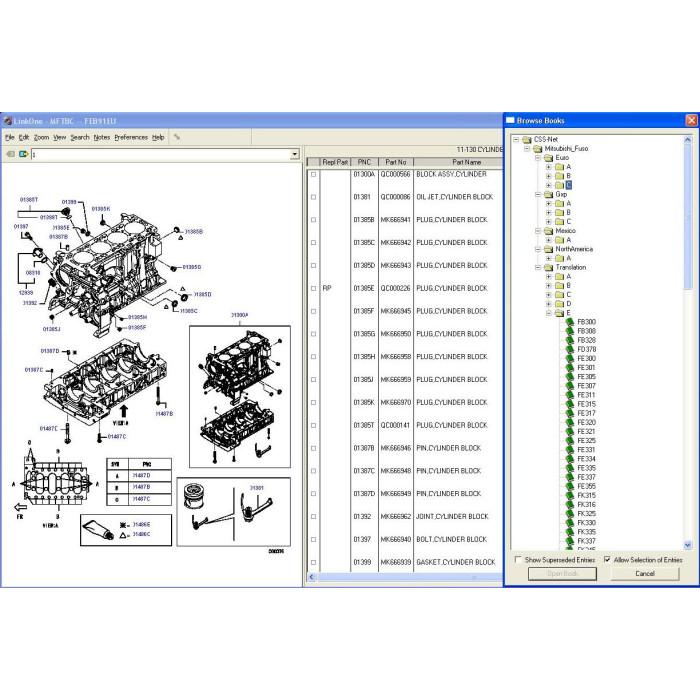This screenshot has height=700, width=700.
Task: Tick the checkbox for OIL JET,CYLINDER BLOCK row
Action: [313, 197]
